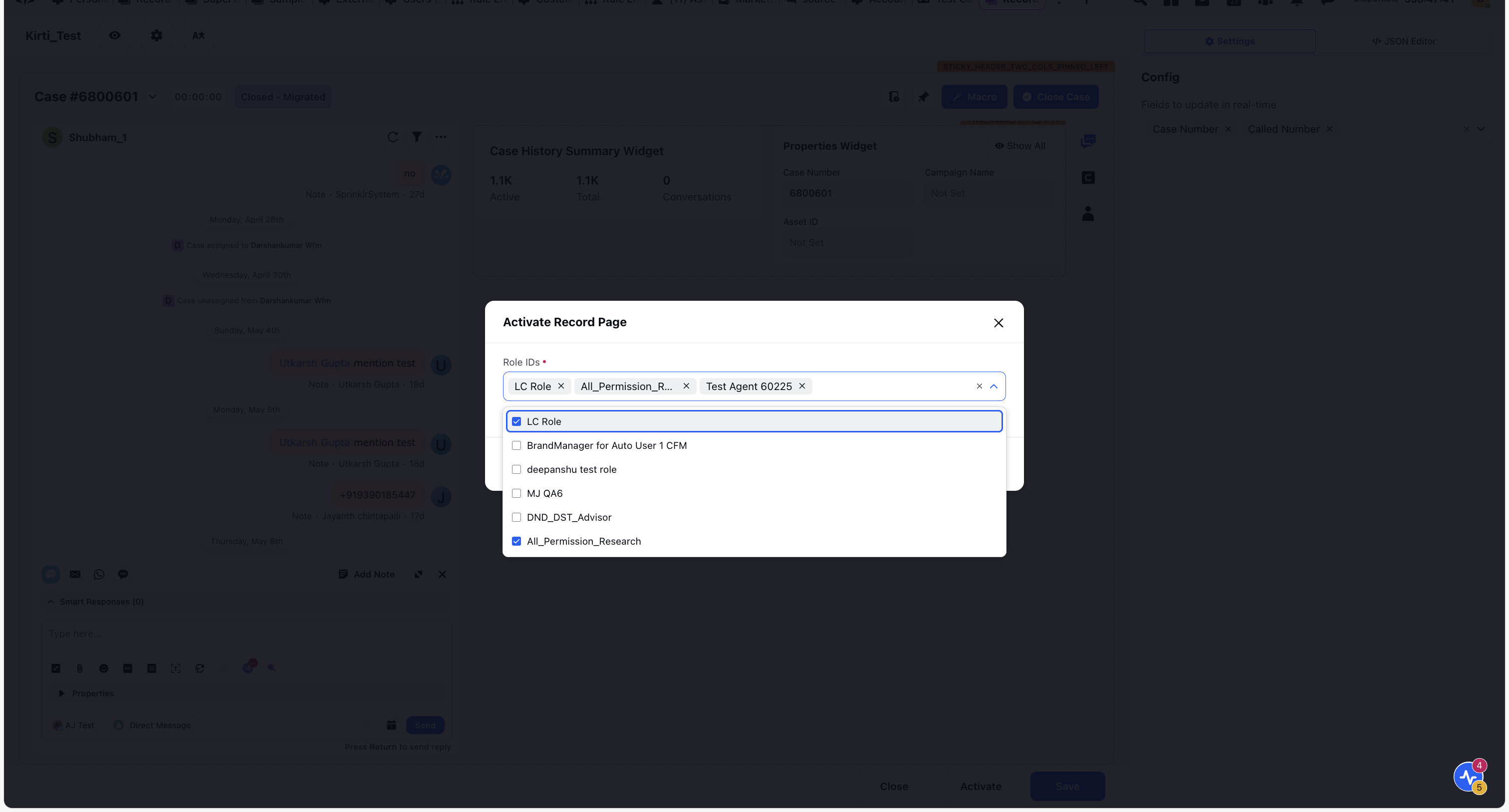Open the conversation filter funnel icon

coord(417,137)
